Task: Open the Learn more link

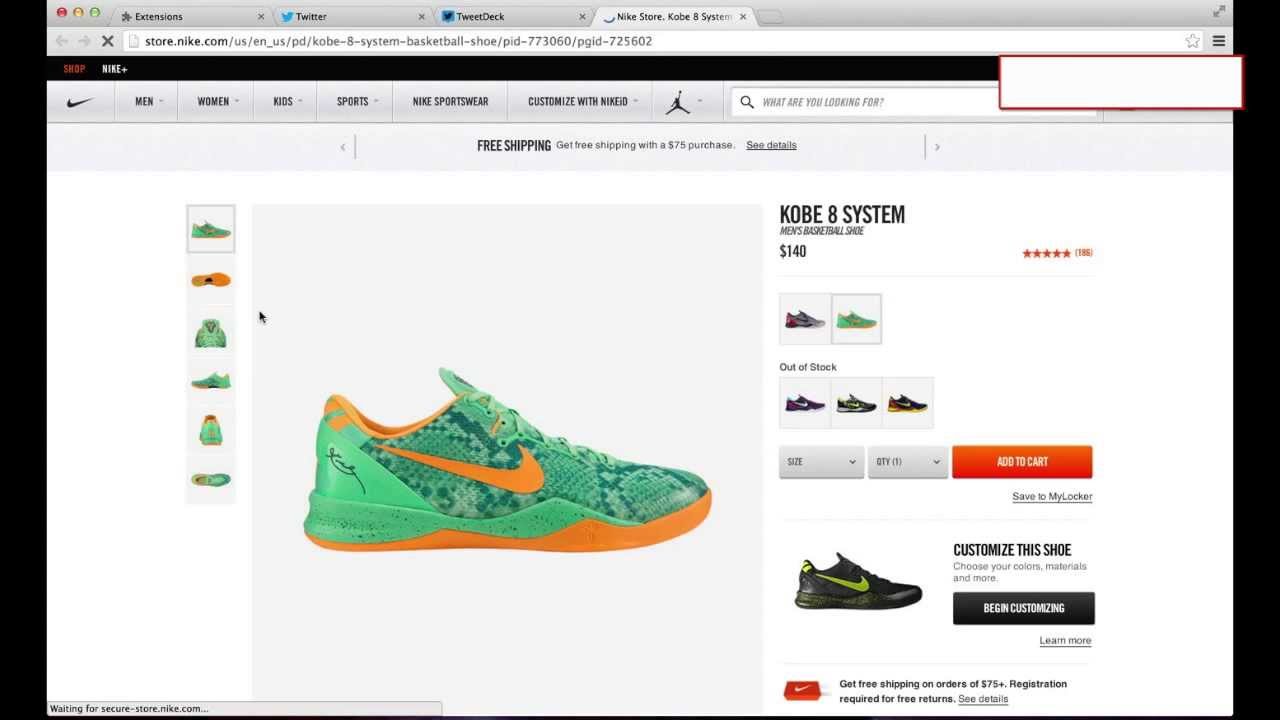Action: tap(1065, 641)
